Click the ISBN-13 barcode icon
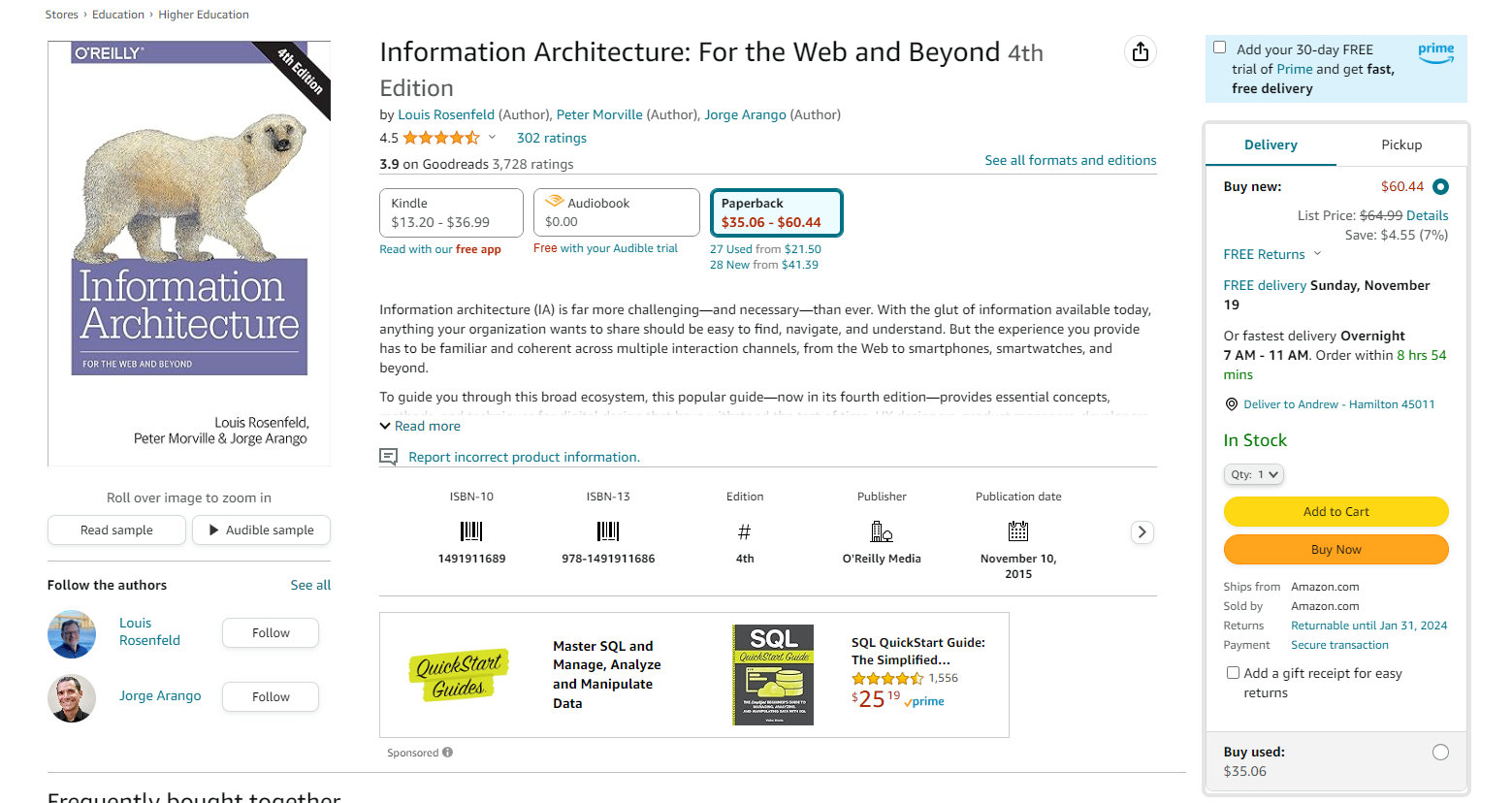Viewport: 1512px width, 803px height. coord(608,531)
